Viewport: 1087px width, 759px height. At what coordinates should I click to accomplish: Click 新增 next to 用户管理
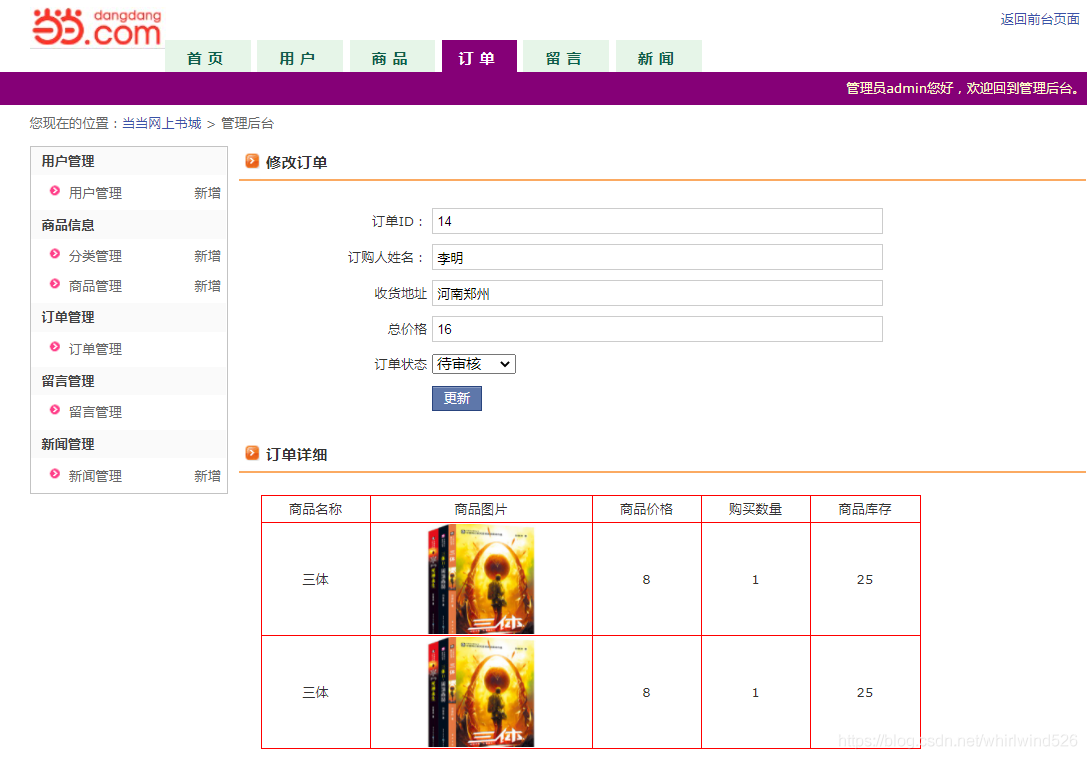pos(207,193)
